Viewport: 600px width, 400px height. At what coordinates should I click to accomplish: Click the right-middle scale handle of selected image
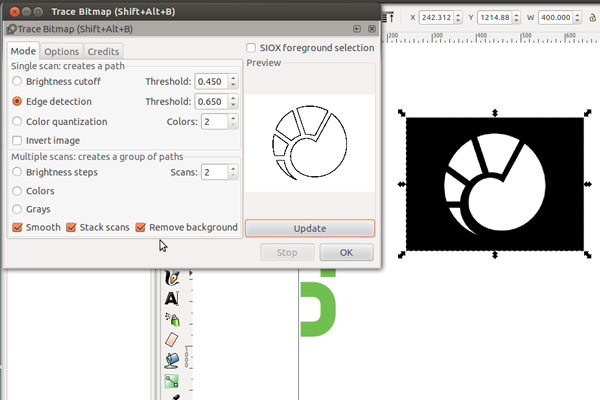pyautogui.click(x=588, y=184)
